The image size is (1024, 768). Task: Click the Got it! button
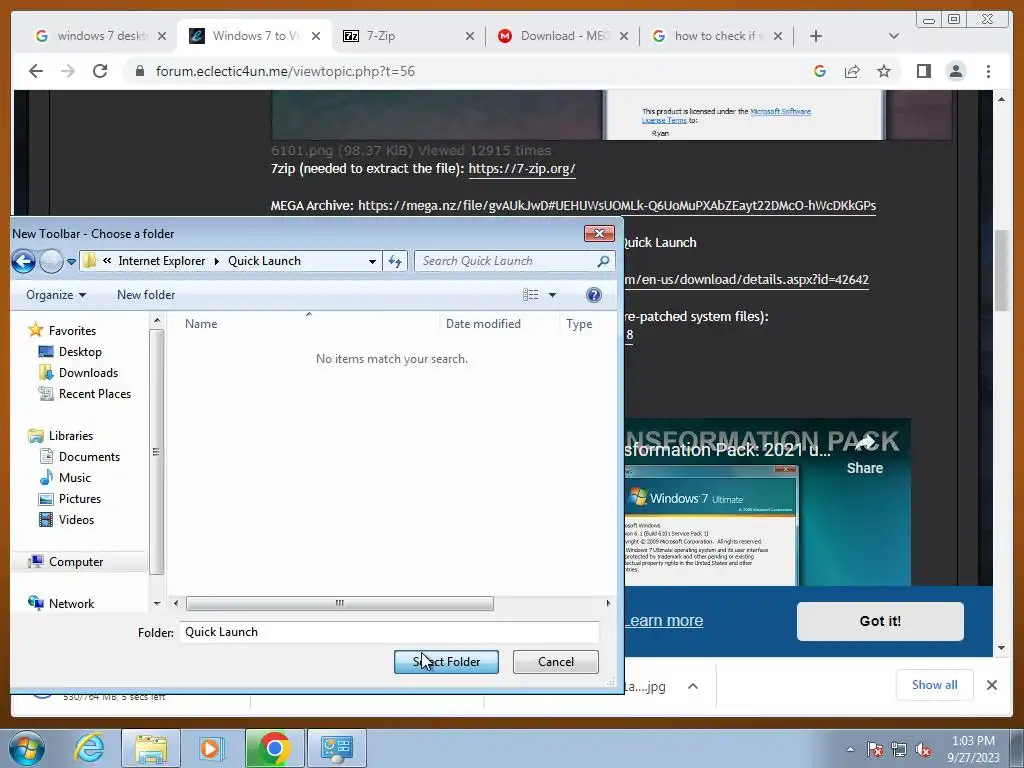(880, 621)
